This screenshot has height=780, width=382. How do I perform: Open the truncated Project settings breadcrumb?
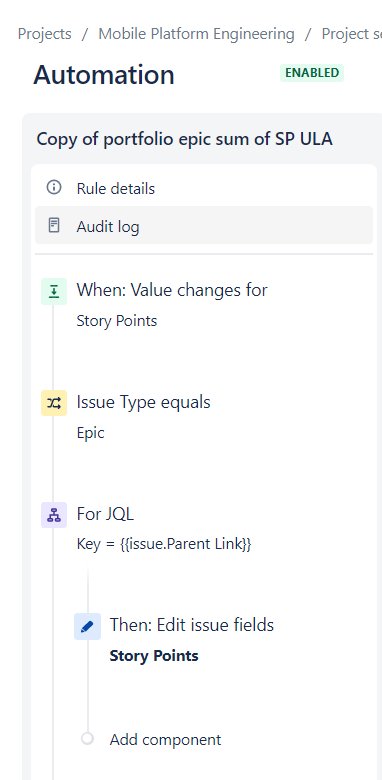pyautogui.click(x=352, y=34)
